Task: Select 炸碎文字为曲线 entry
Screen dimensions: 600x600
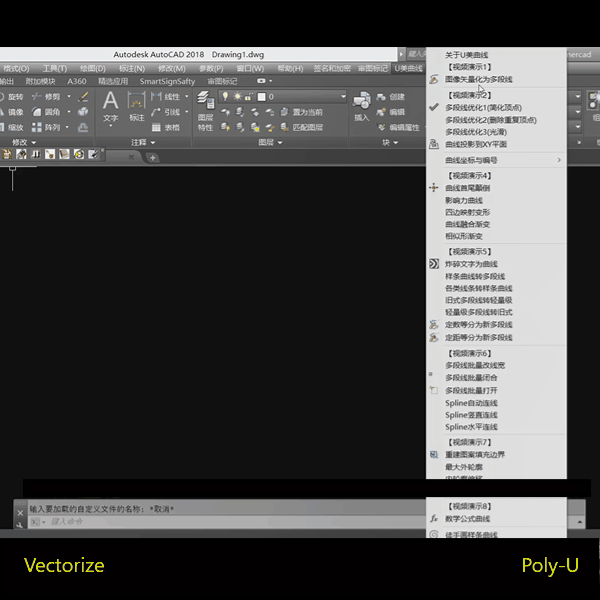Action: click(x=471, y=264)
